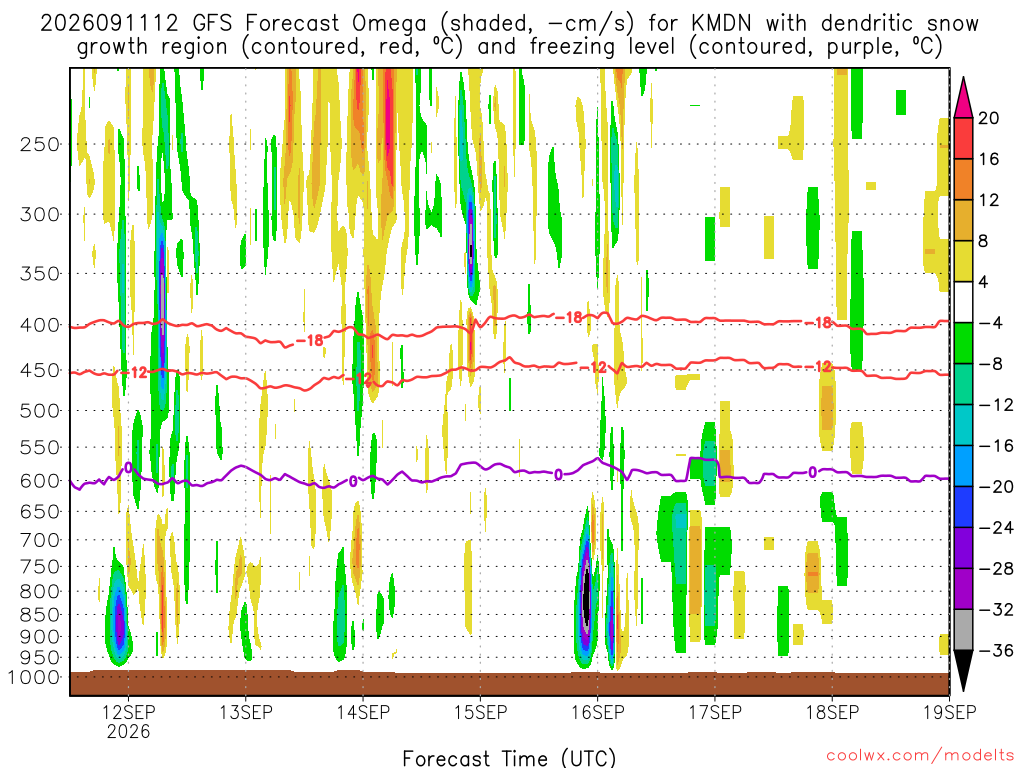The height and width of the screenshot is (768, 1024).
Task: Click the 18SEP forecast date label
Action: (x=832, y=712)
